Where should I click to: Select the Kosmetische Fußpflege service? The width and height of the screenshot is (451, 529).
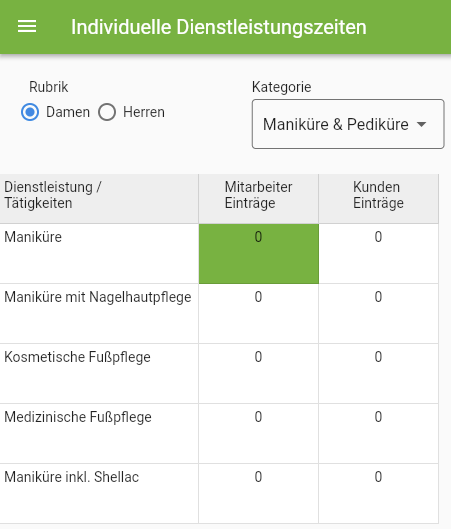[x=77, y=357]
